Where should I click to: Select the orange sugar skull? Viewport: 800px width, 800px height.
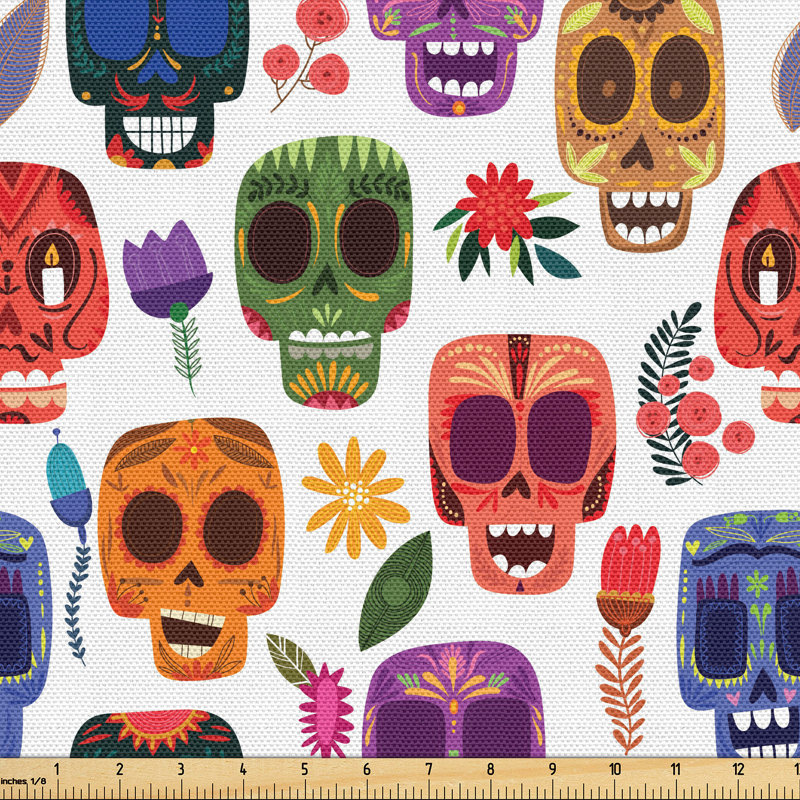point(191,549)
